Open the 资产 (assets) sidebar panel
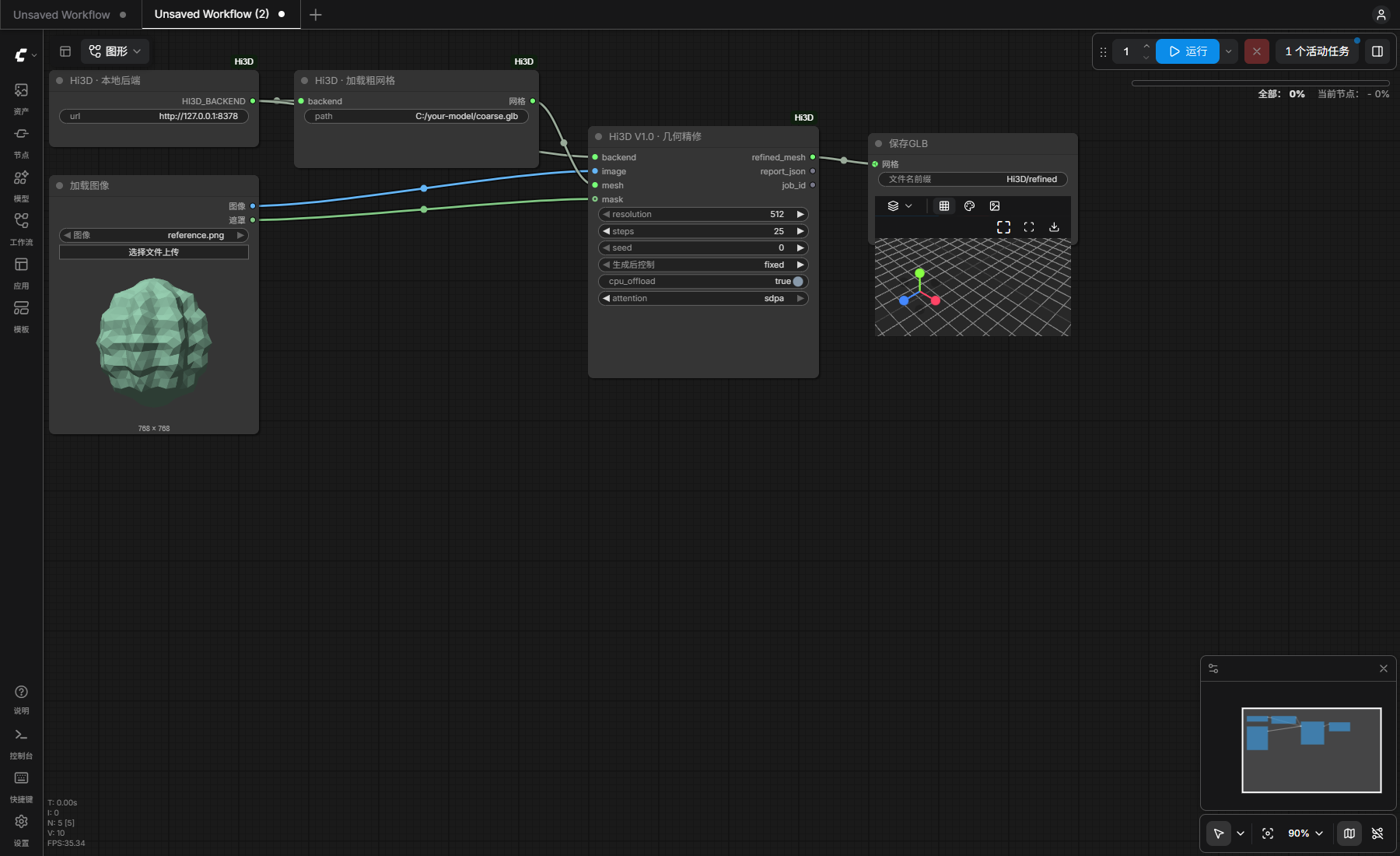 pos(21,97)
